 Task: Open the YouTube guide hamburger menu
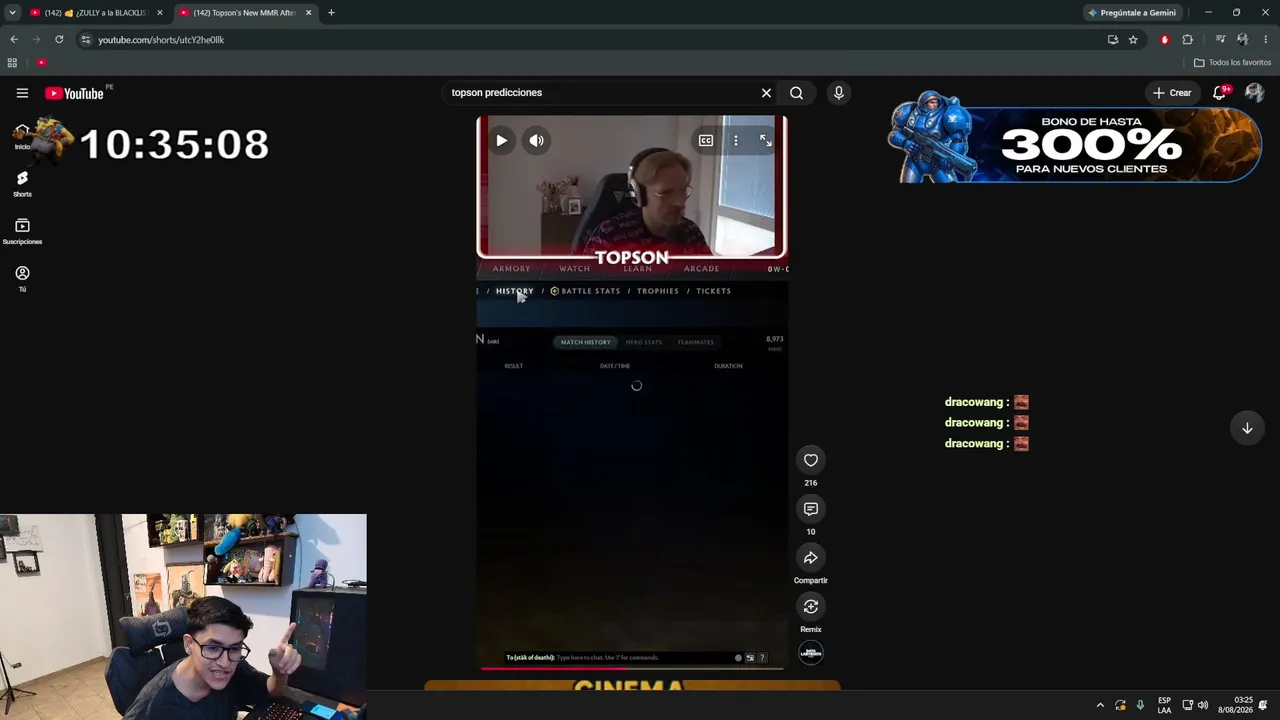coord(22,93)
